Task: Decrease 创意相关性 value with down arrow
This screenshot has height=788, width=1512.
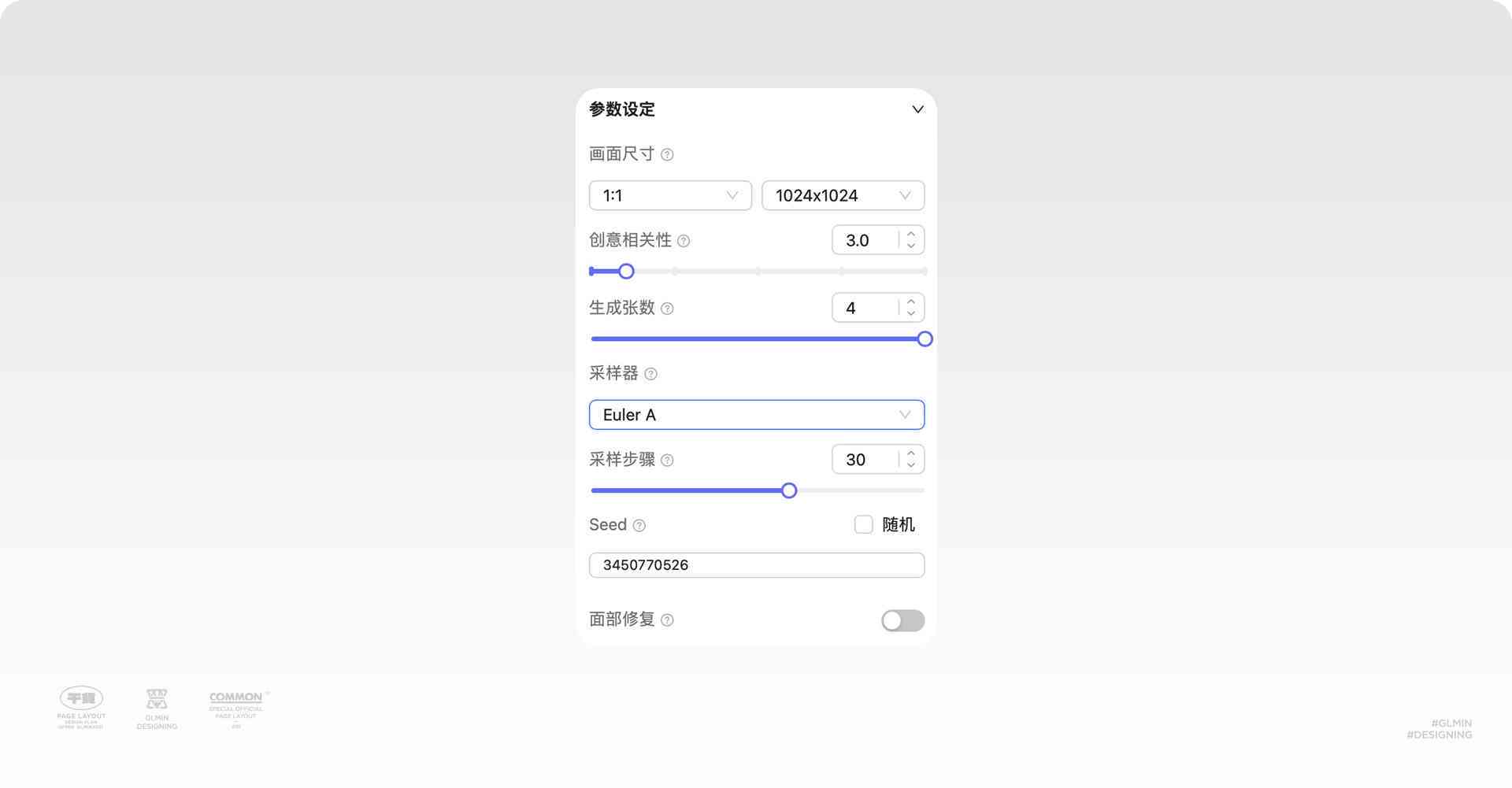Action: pyautogui.click(x=911, y=246)
